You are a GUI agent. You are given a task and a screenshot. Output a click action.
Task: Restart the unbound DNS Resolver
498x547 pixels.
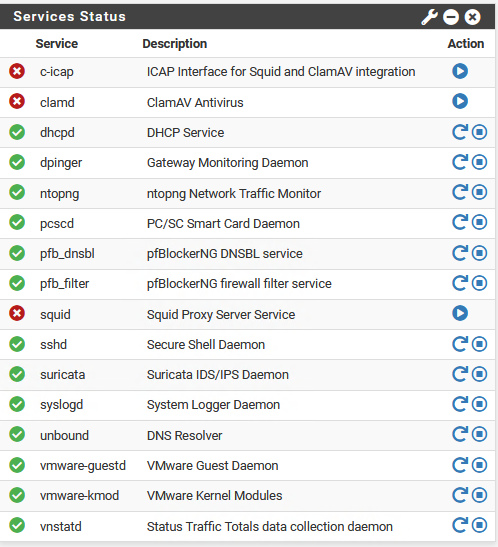tap(460, 434)
